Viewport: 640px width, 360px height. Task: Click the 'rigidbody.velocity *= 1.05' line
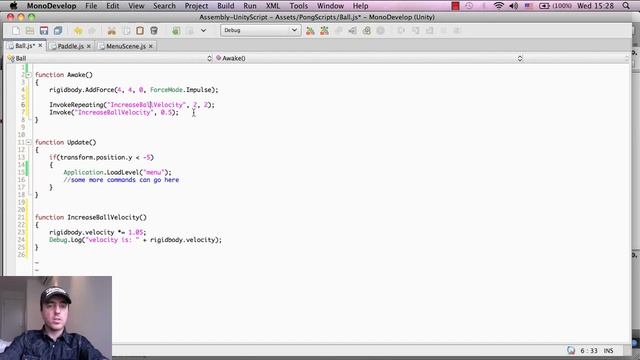[98, 232]
